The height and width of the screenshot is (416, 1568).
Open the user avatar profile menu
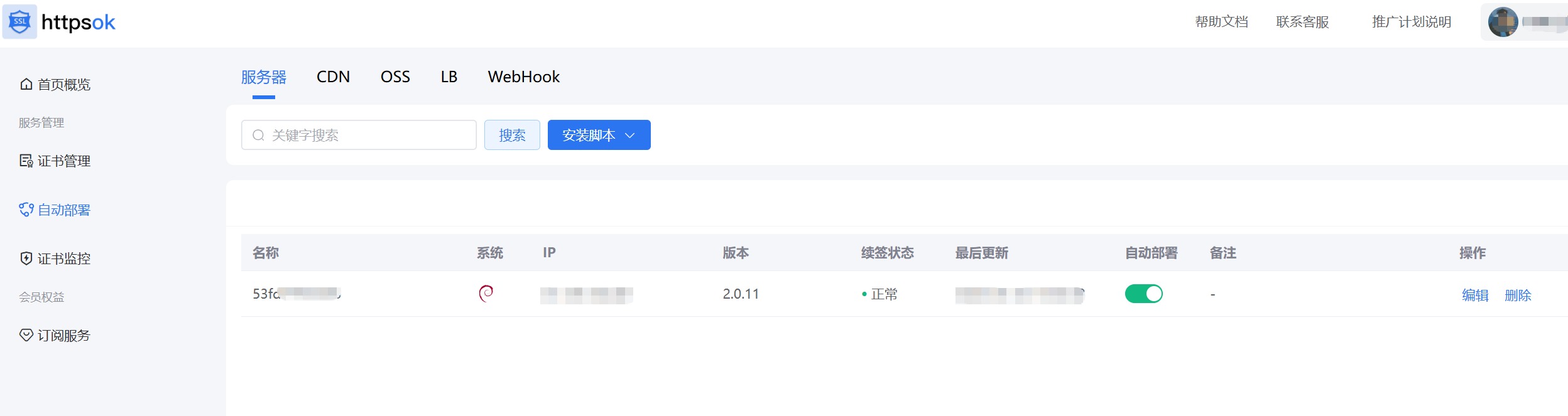click(x=1503, y=23)
